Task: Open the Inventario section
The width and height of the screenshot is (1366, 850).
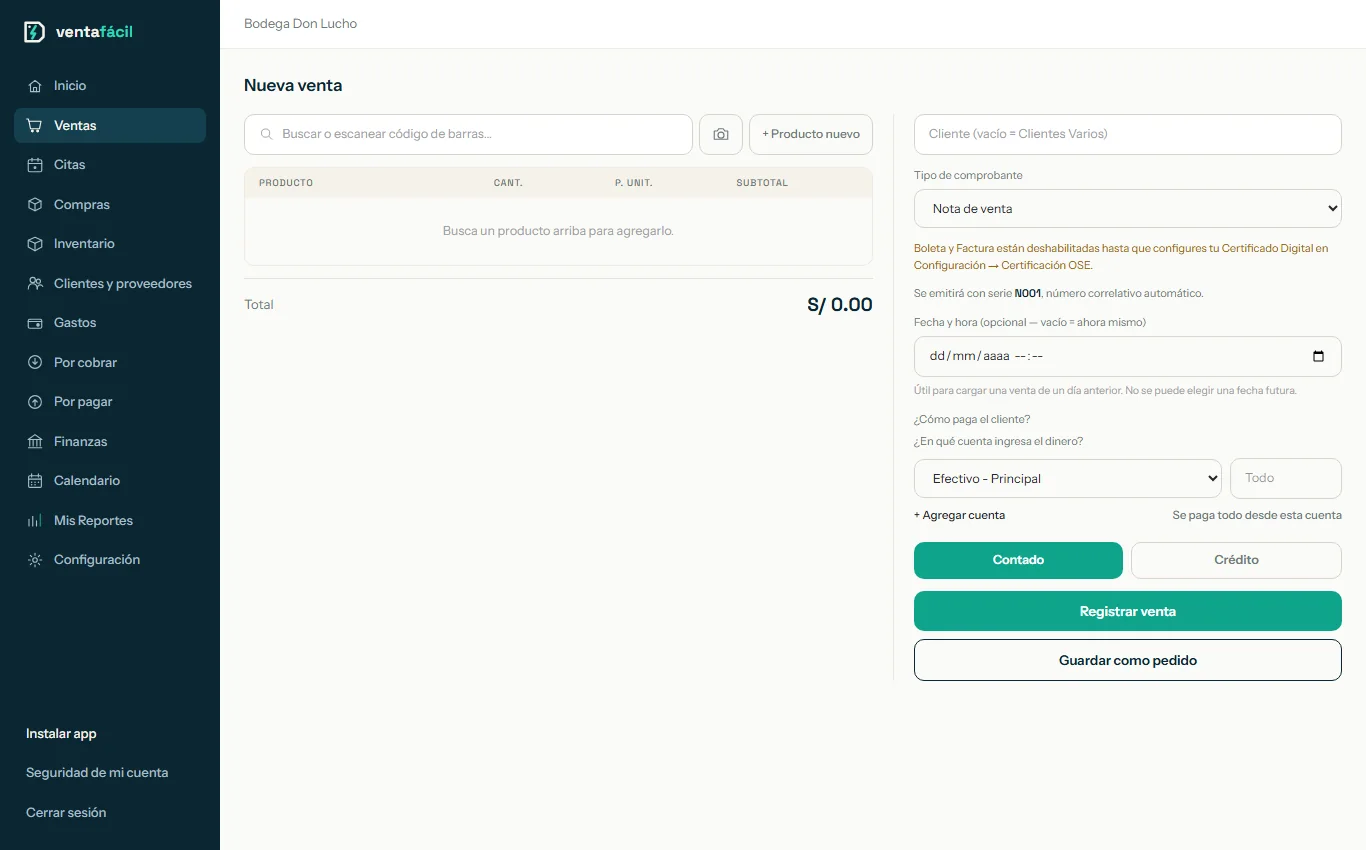Action: (110, 244)
